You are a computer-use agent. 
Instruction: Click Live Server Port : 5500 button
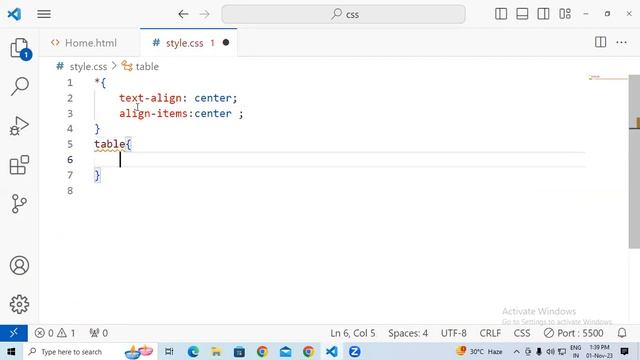point(573,333)
